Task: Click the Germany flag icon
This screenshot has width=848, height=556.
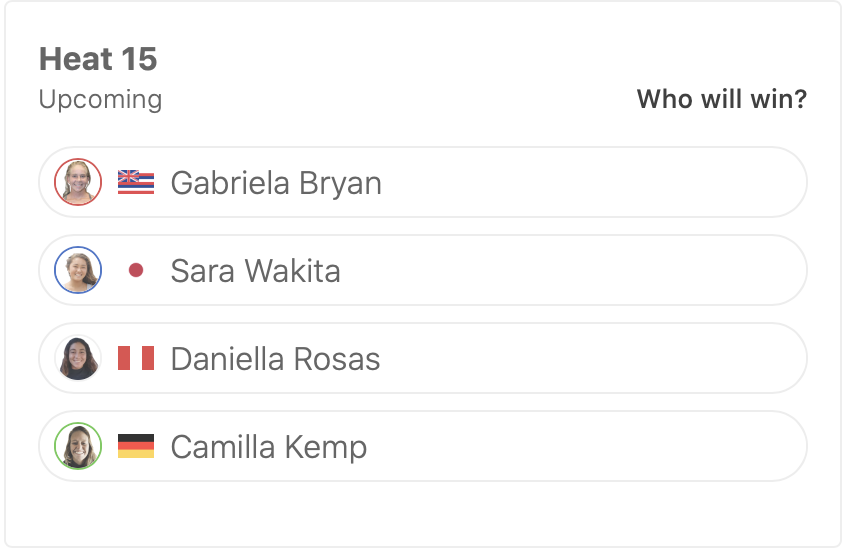Action: click(136, 446)
